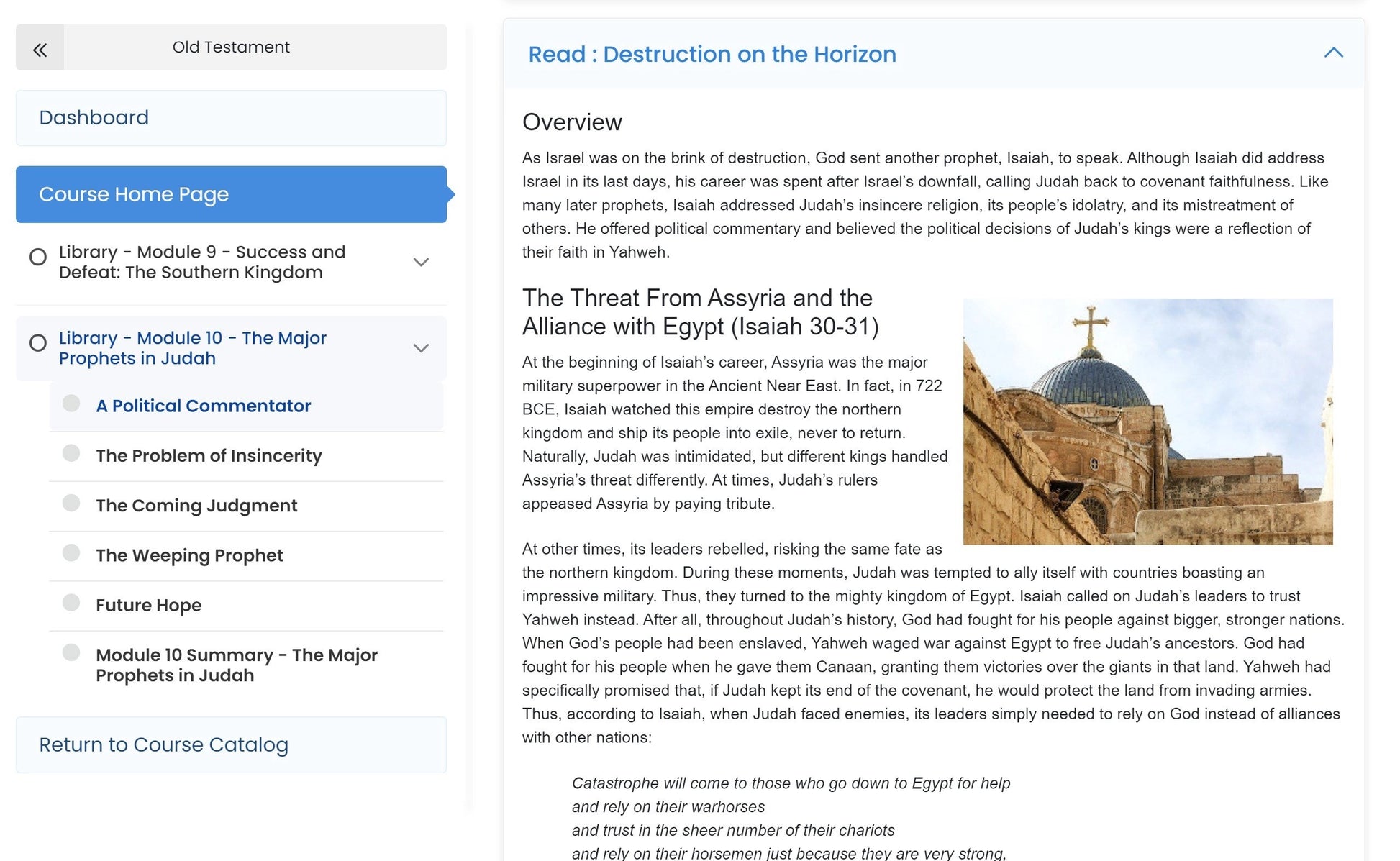
Task: Open Future Hope lesson
Action: (x=149, y=606)
